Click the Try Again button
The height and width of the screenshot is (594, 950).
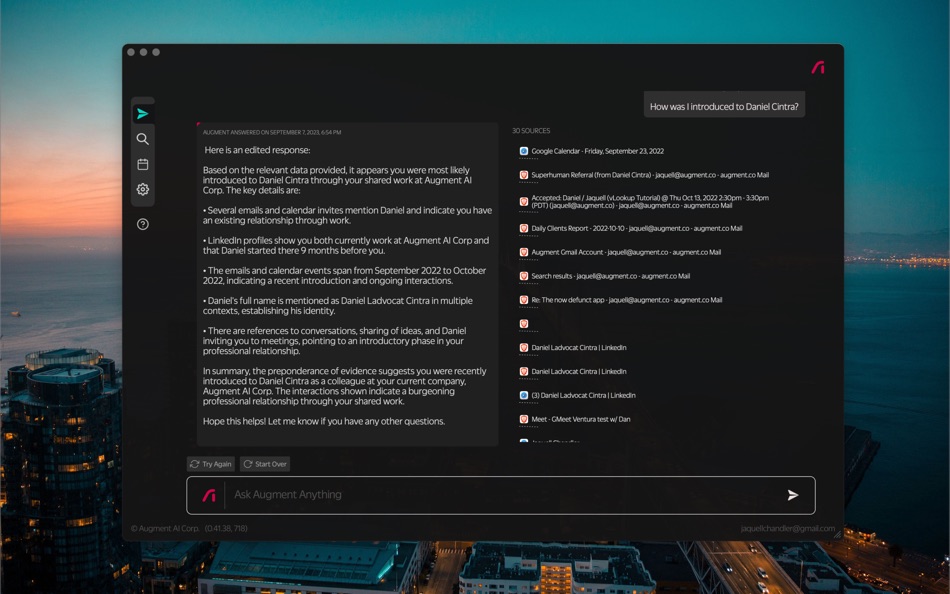point(210,464)
